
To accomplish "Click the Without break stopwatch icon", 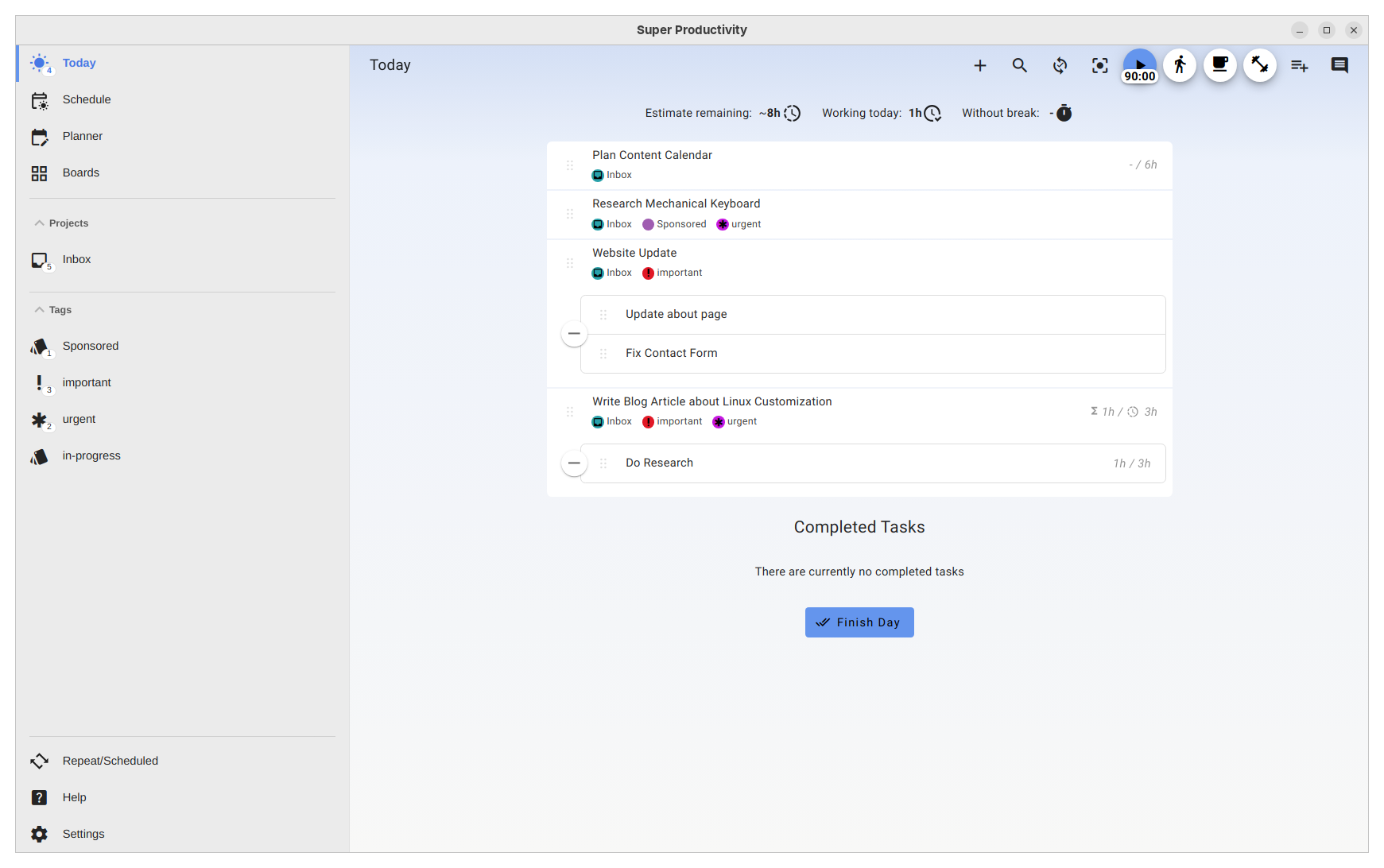I will (1064, 114).
